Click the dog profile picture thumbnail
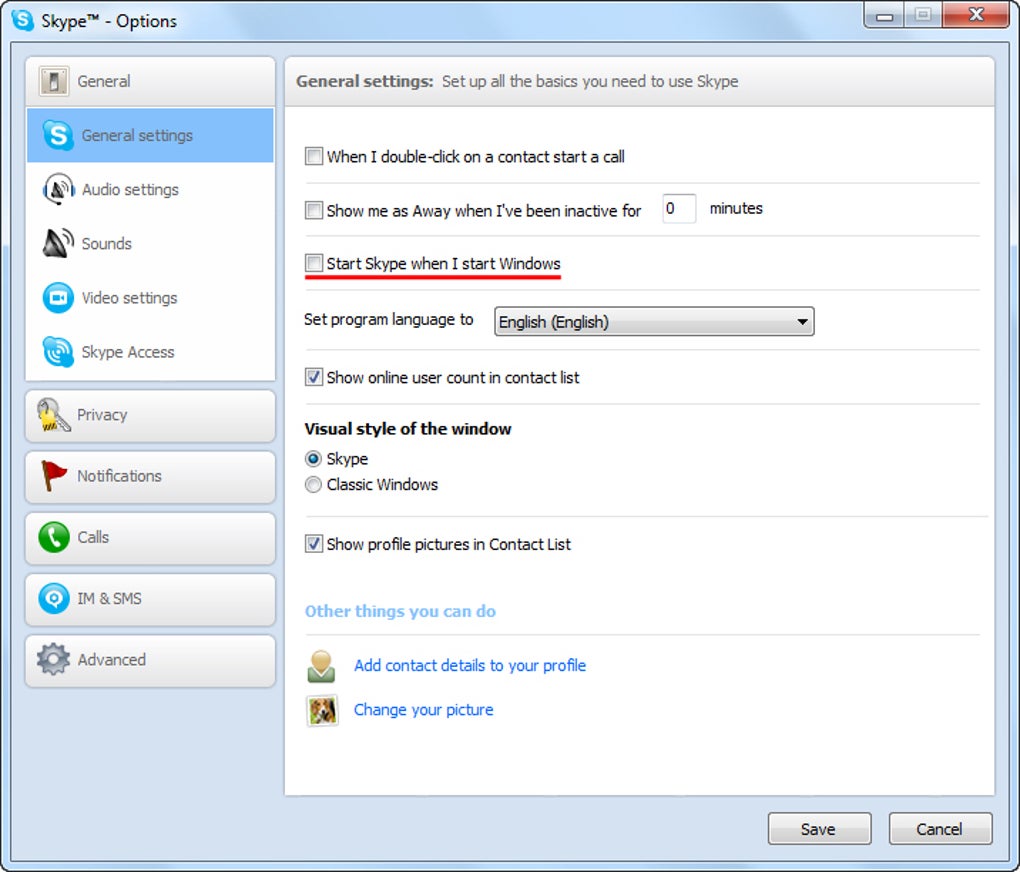The width and height of the screenshot is (1020, 872). [322, 710]
